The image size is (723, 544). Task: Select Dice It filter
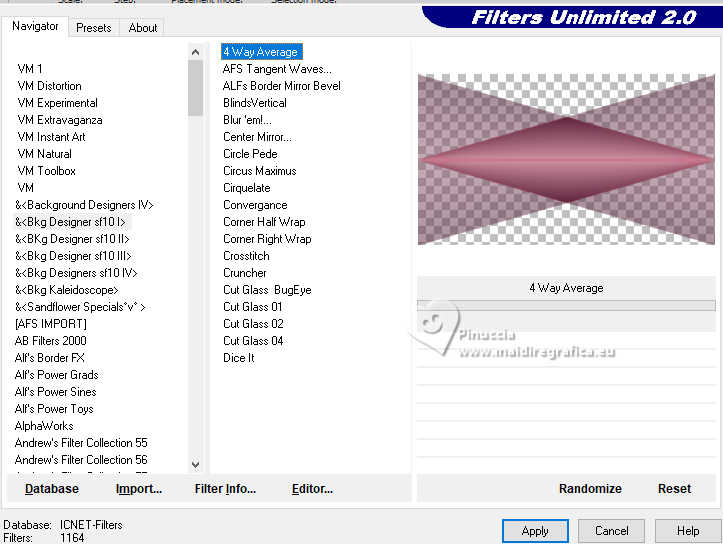click(238, 358)
